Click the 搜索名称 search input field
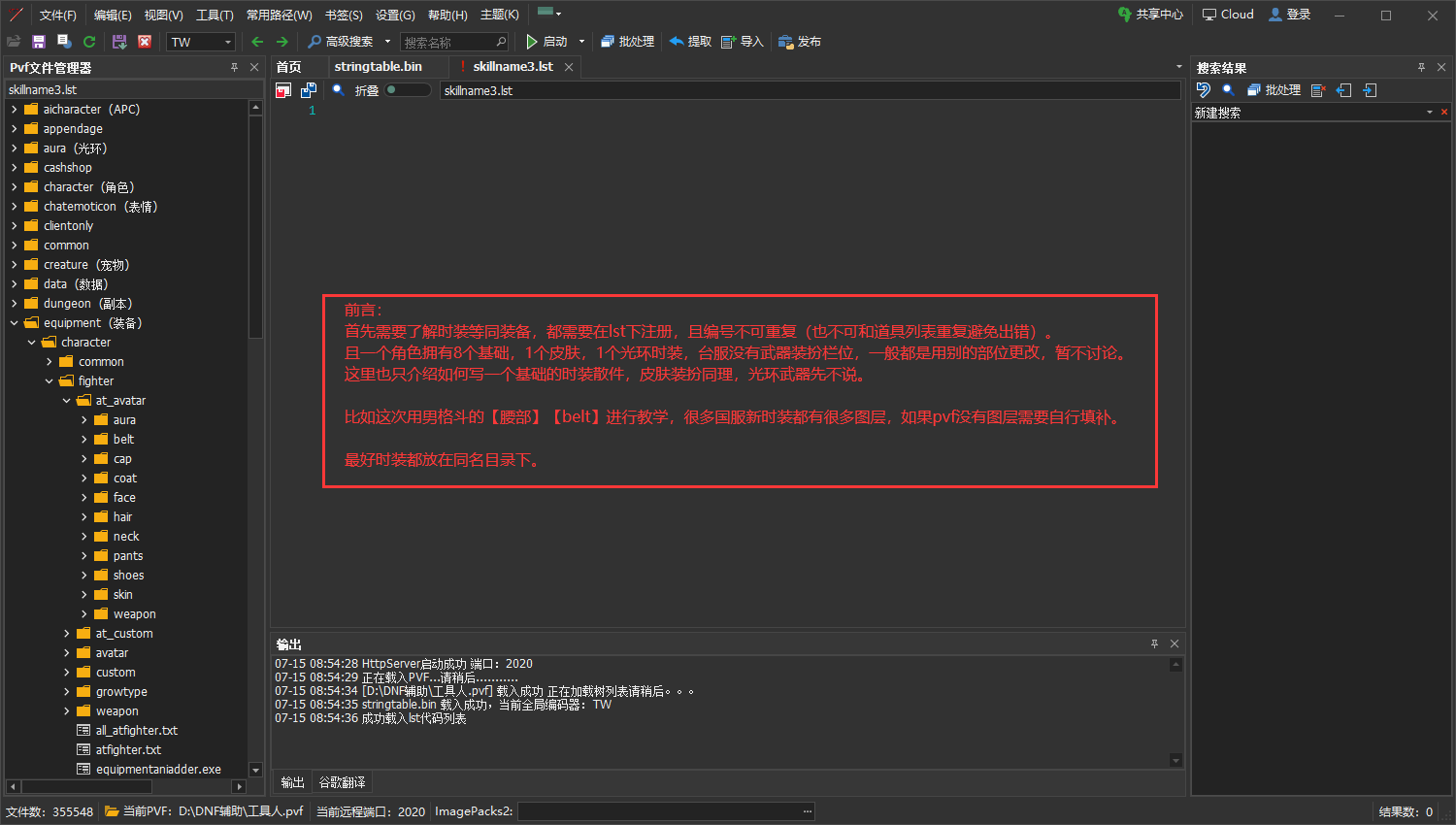Screen dimensions: 1456x825 coord(447,42)
